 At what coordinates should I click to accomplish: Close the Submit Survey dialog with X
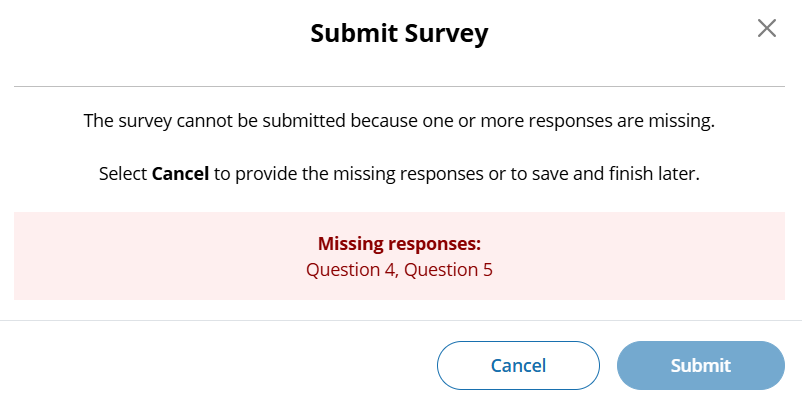pyautogui.click(x=767, y=28)
